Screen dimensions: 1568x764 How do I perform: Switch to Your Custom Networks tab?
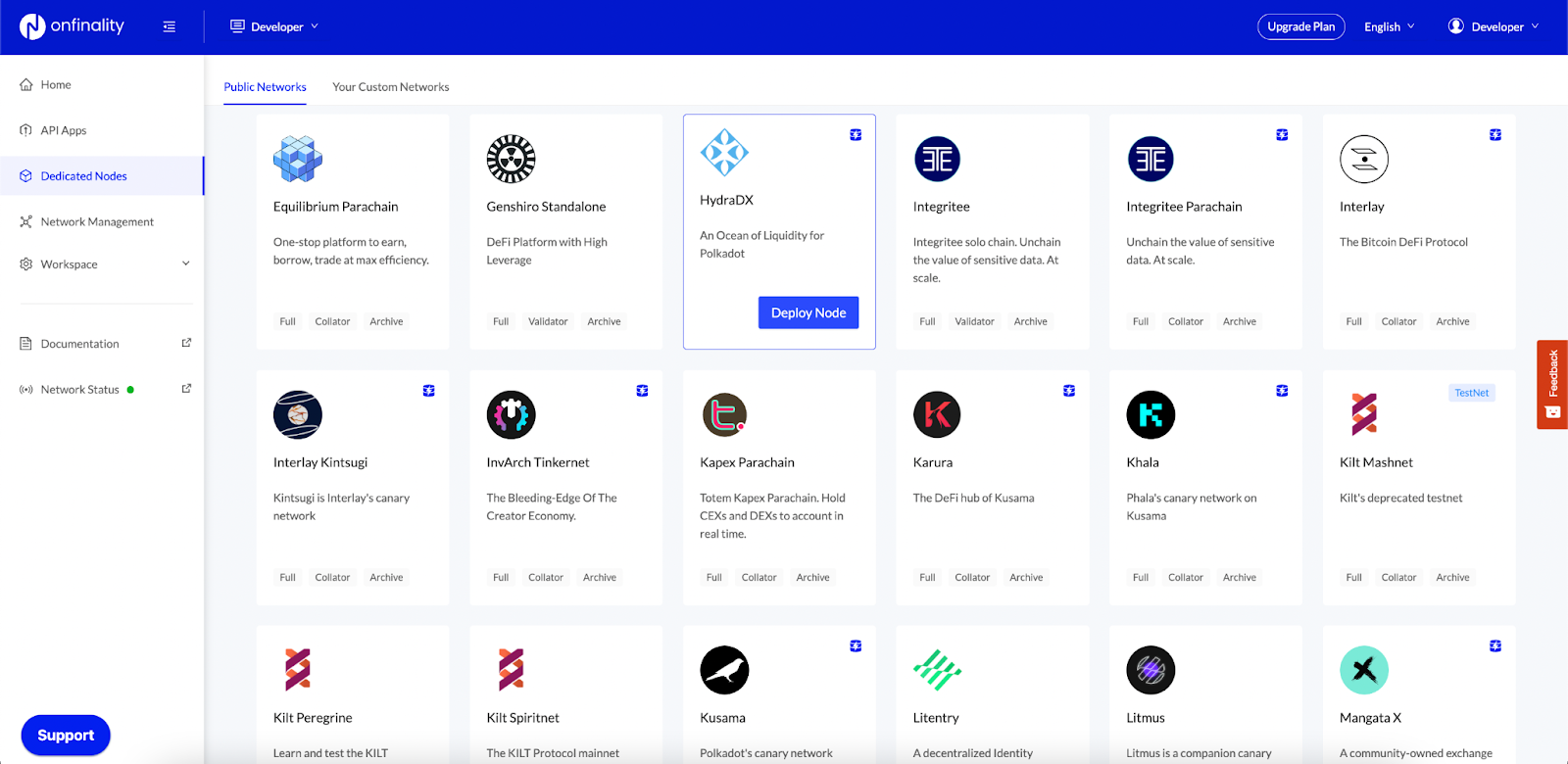click(391, 87)
